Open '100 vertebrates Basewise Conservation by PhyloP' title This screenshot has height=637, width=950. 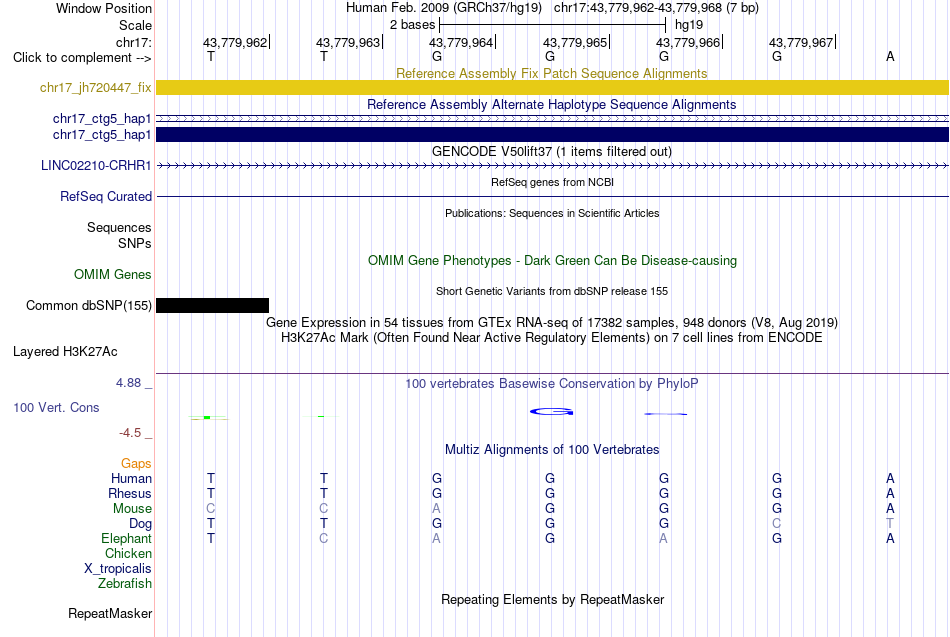[552, 384]
